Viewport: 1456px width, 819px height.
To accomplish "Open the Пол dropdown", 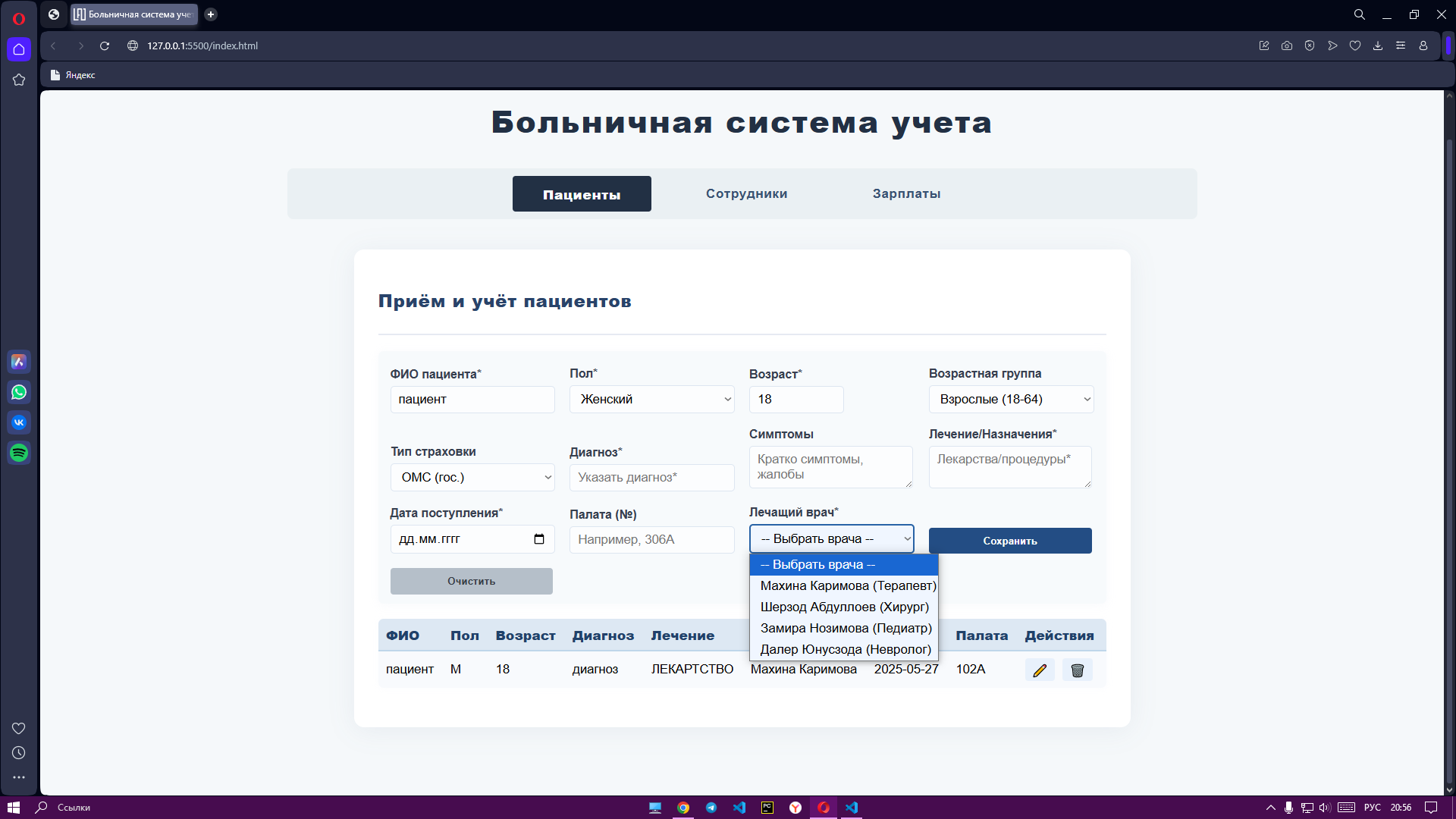I will click(651, 399).
